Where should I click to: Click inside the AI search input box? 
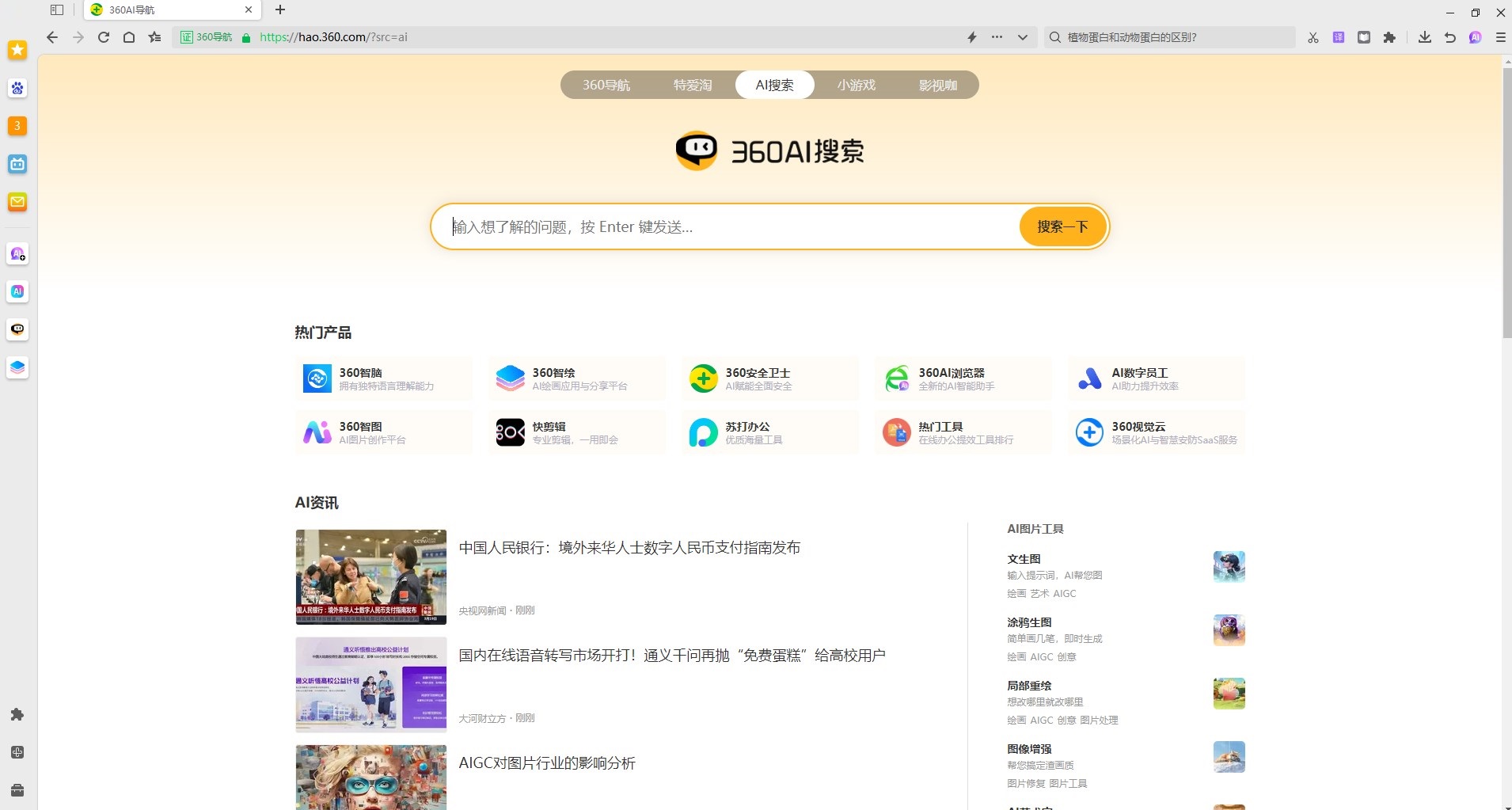(x=712, y=226)
